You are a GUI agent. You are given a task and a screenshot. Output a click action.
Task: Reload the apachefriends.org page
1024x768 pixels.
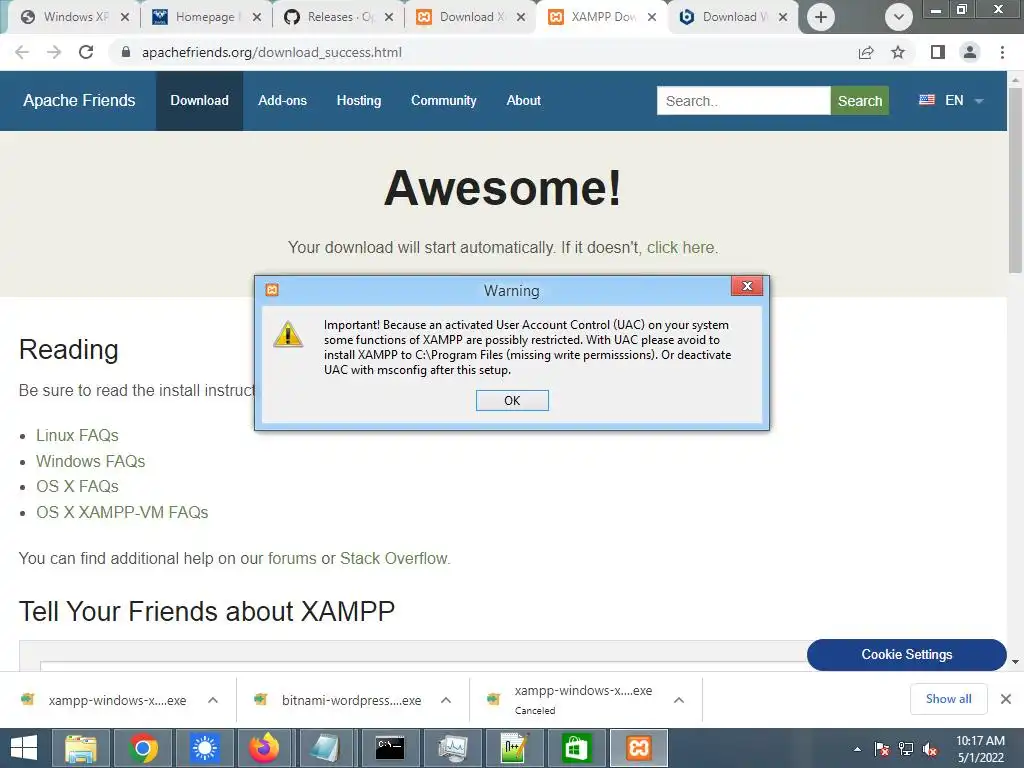click(x=86, y=52)
